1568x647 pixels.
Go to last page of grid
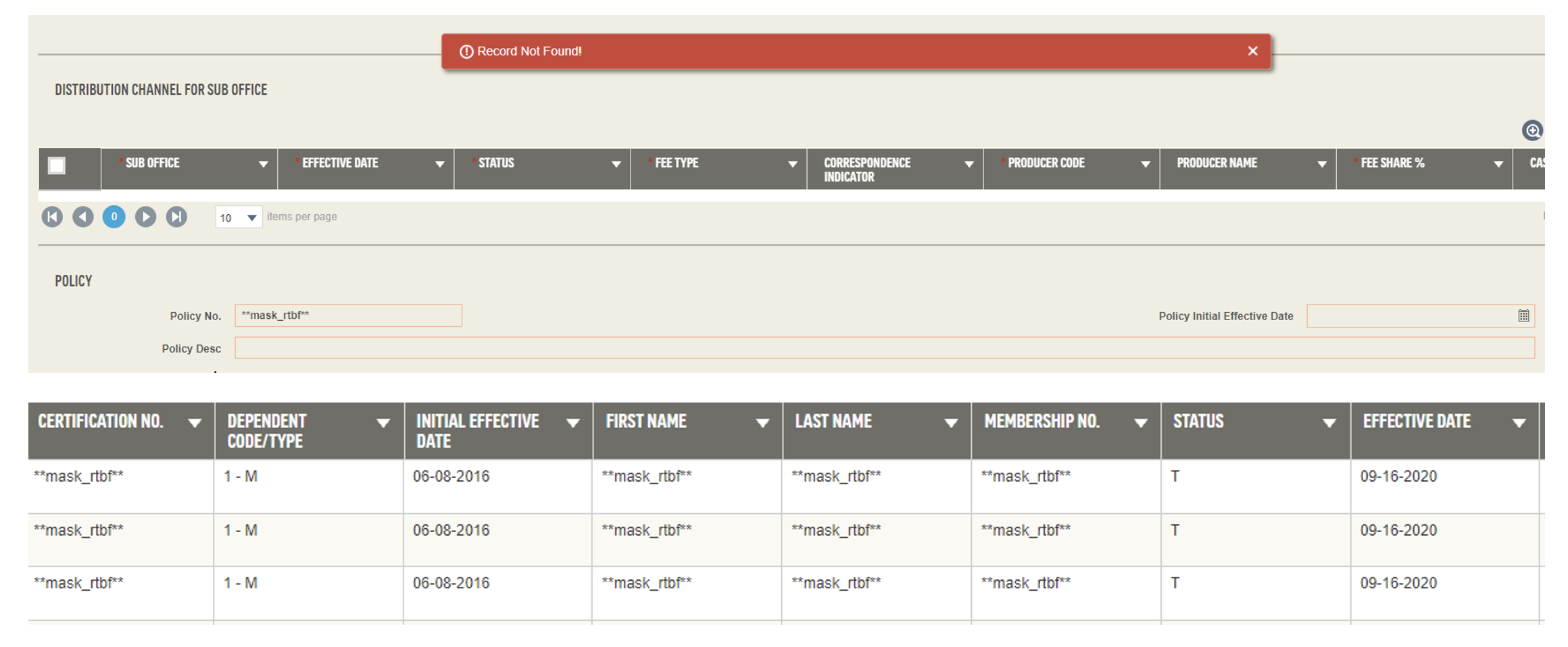176,217
